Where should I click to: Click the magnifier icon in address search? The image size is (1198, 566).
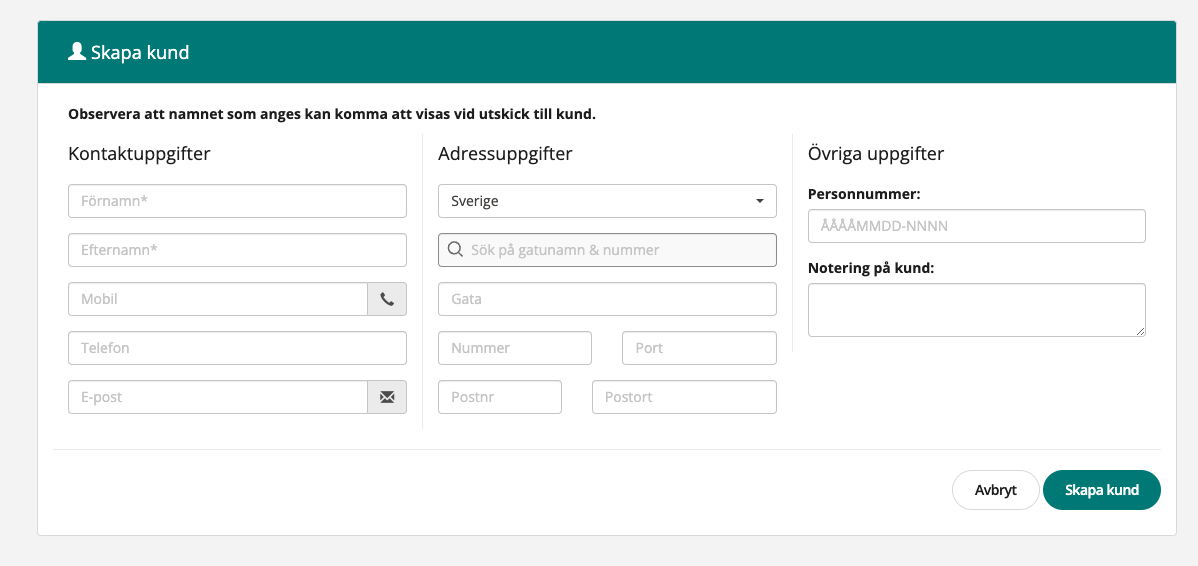tap(455, 250)
